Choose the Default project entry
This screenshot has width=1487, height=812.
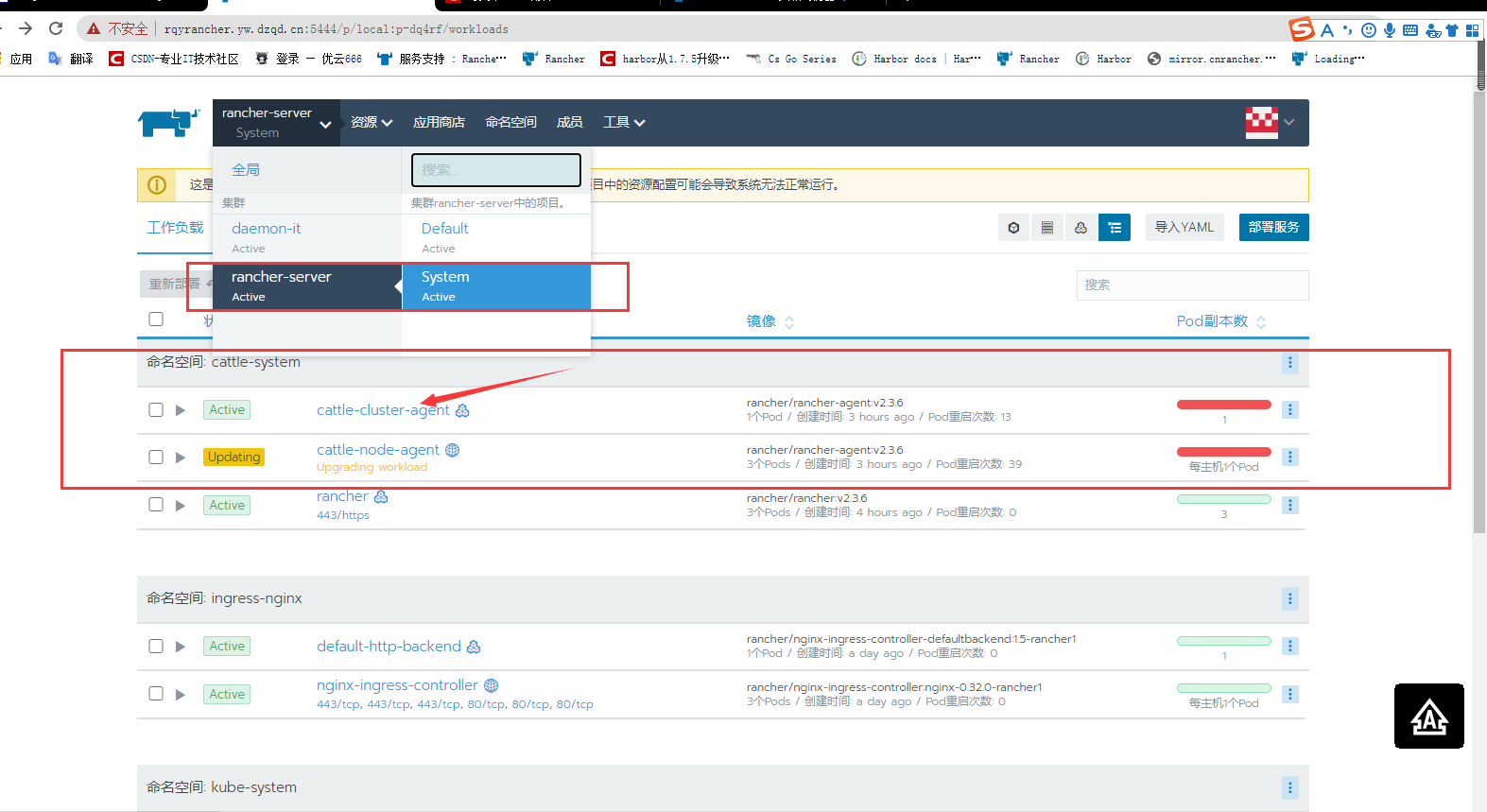496,238
